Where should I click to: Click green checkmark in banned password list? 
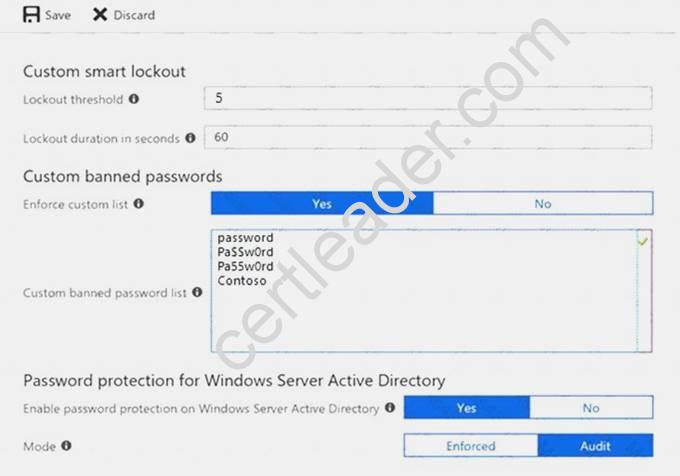click(643, 241)
